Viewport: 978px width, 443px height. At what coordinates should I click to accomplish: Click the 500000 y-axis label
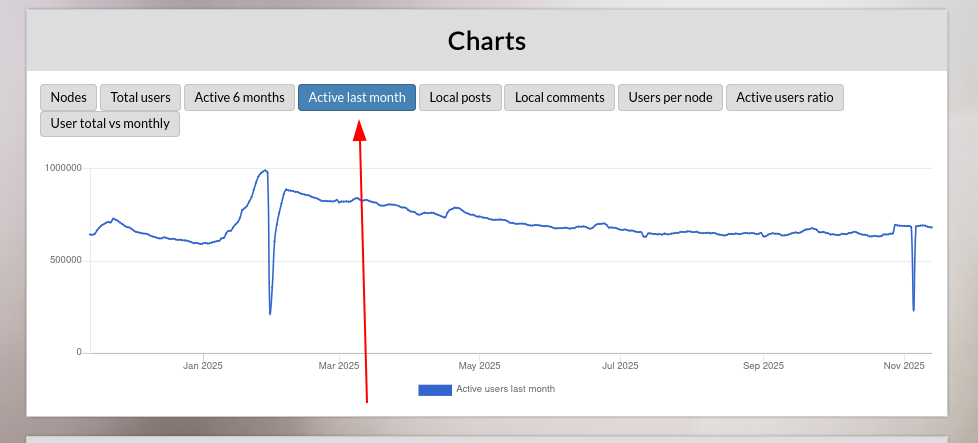click(x=64, y=261)
